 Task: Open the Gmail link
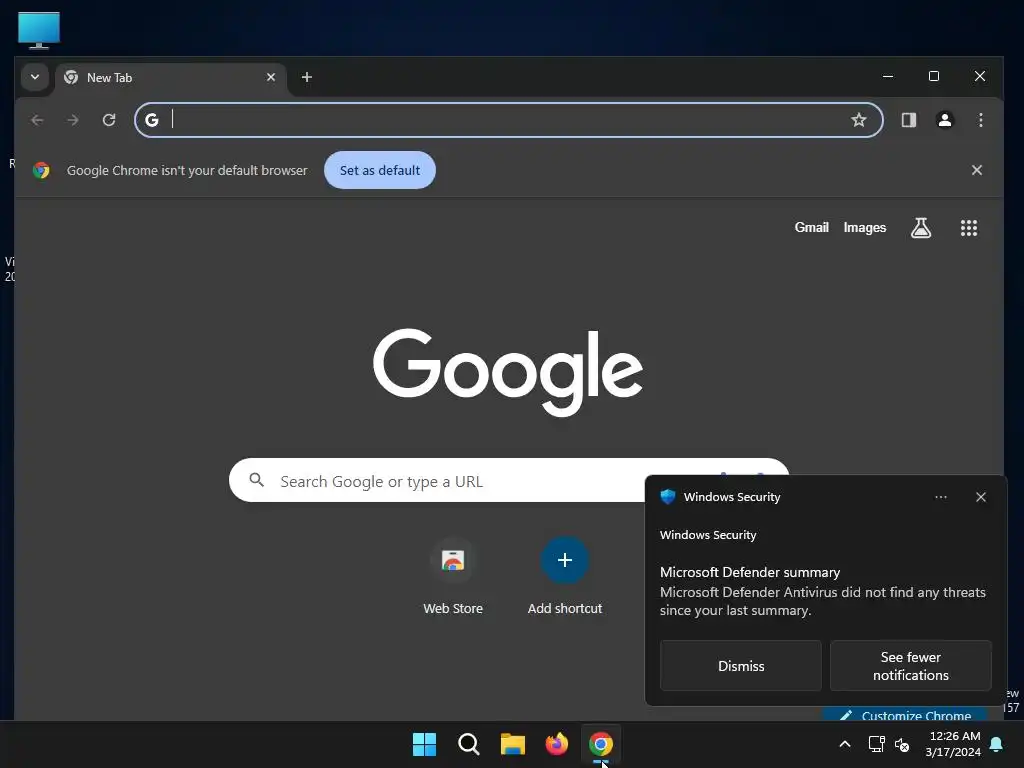click(x=811, y=227)
